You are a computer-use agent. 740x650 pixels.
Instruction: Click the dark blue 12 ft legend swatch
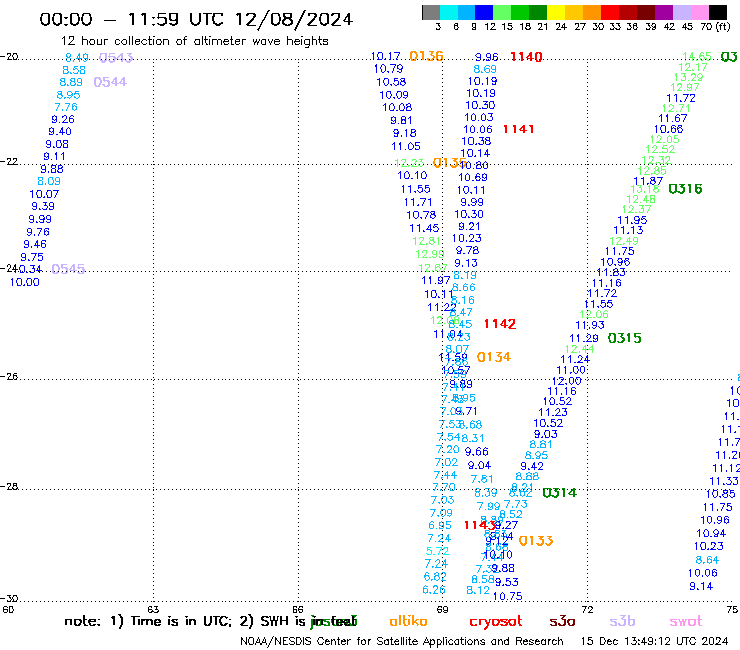pyautogui.click(x=484, y=12)
